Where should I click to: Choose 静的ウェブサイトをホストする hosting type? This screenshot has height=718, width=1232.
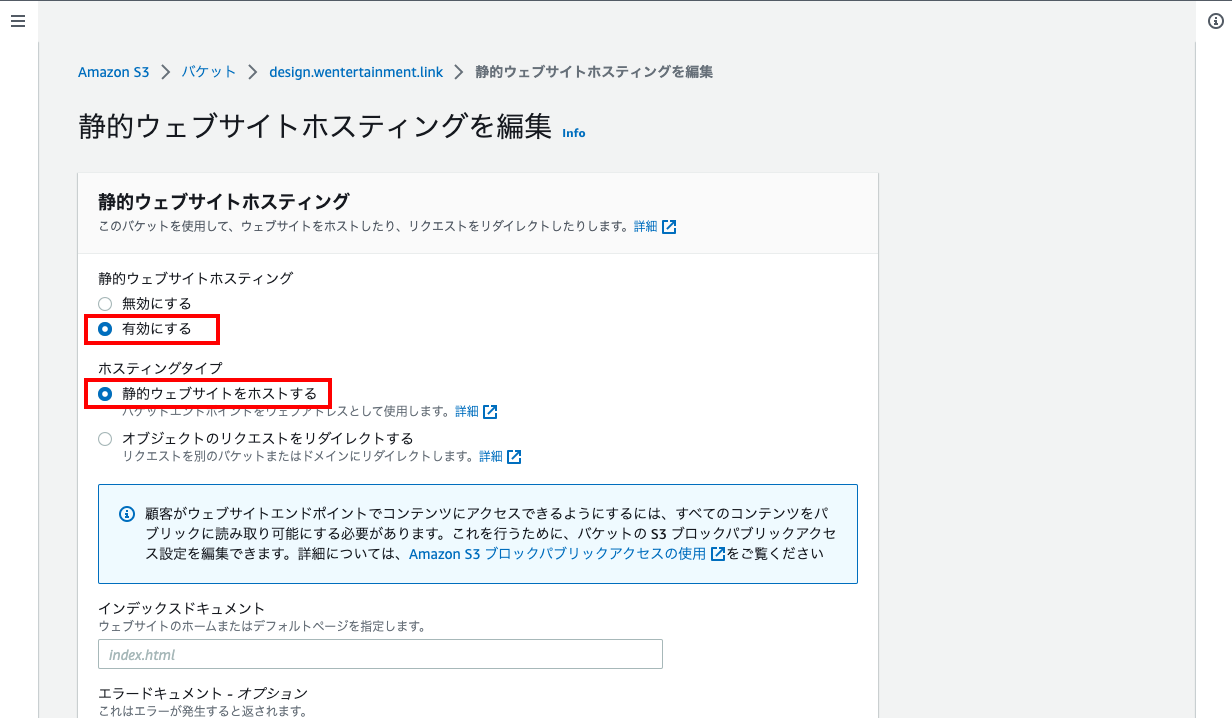[105, 394]
